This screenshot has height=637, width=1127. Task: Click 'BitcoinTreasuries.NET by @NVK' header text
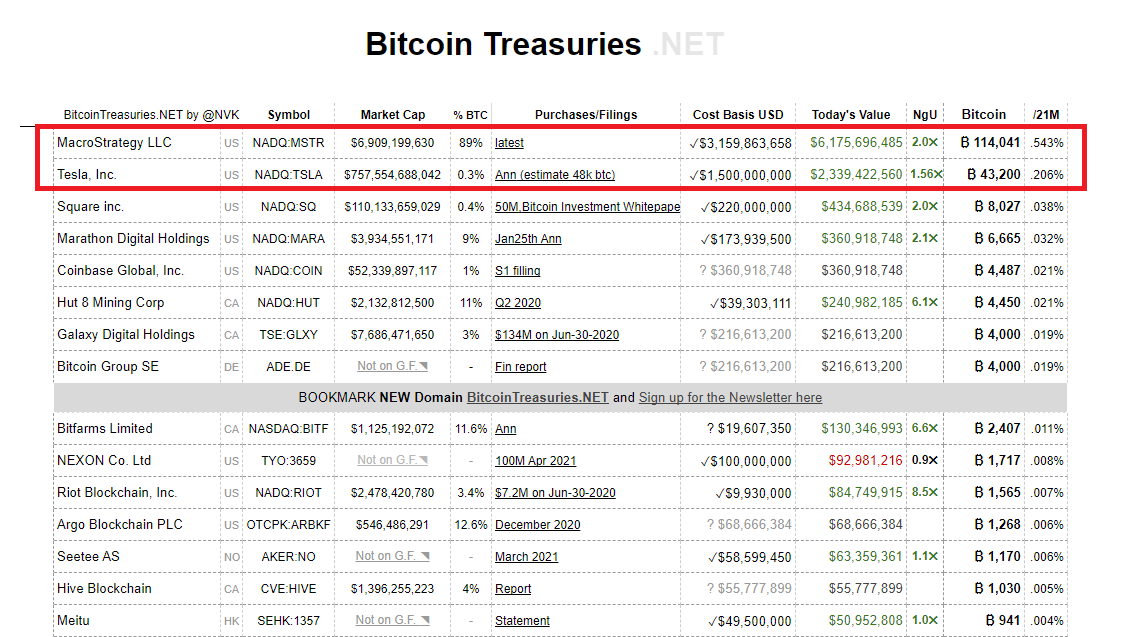point(152,114)
